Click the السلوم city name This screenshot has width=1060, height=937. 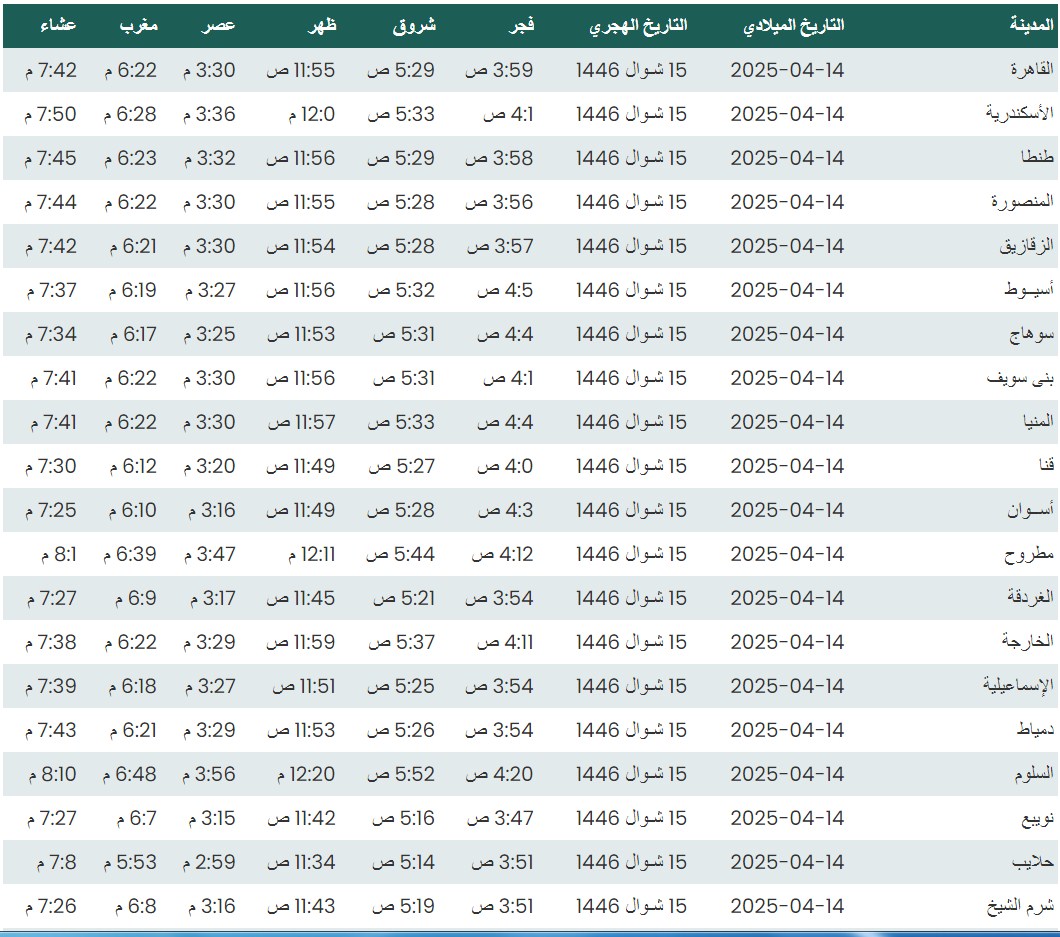pos(1031,774)
